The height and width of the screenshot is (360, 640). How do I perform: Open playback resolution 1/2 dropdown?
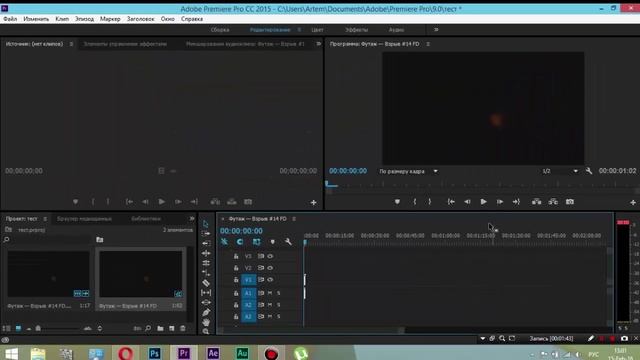coord(559,171)
